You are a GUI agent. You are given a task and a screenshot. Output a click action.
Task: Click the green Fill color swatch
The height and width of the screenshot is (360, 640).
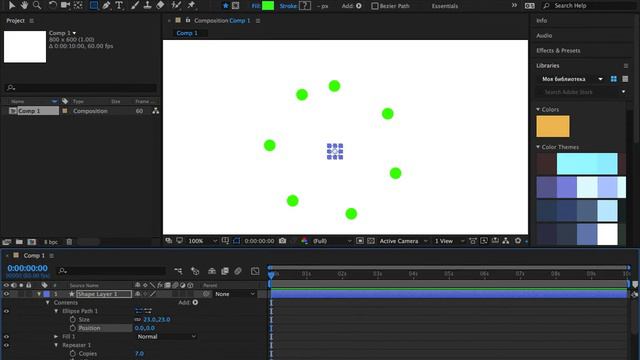tap(268, 6)
